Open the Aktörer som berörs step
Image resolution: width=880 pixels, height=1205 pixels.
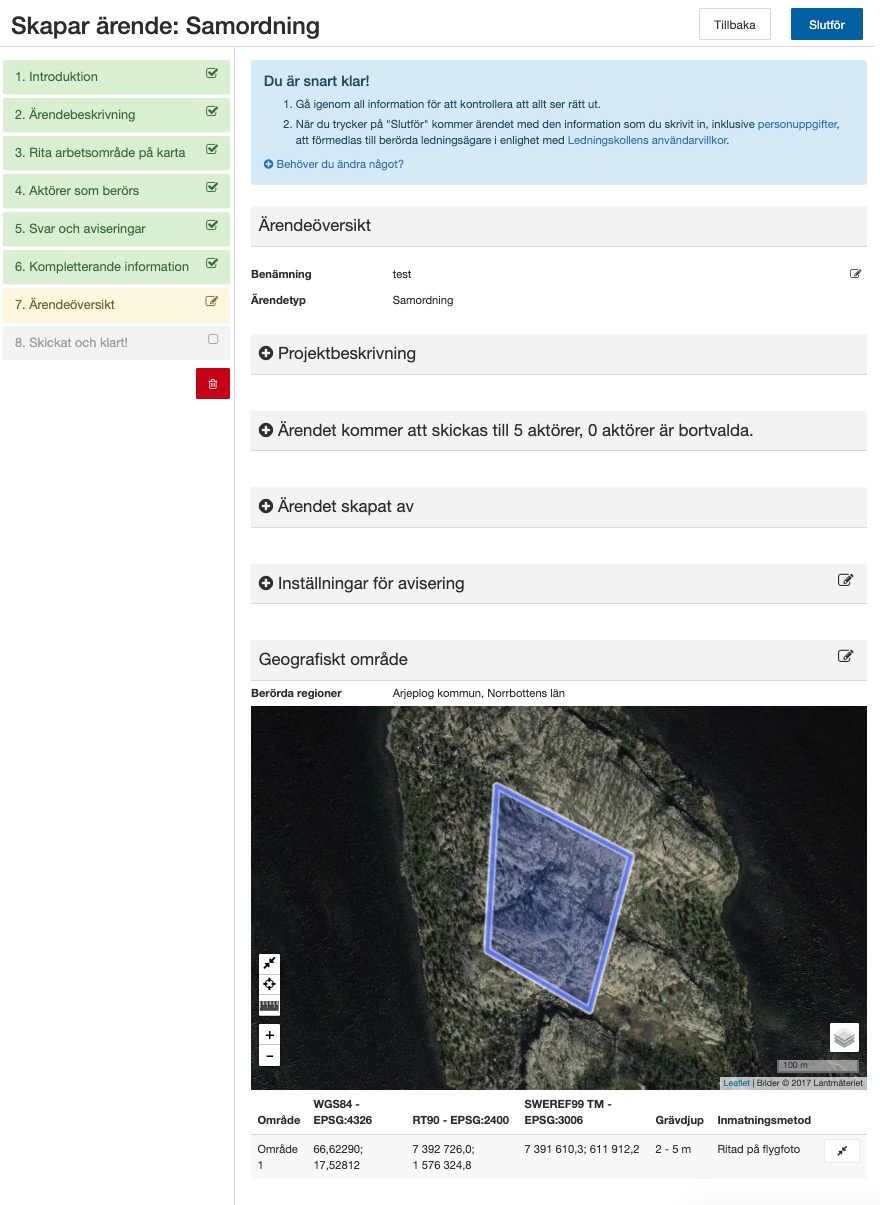click(x=77, y=191)
